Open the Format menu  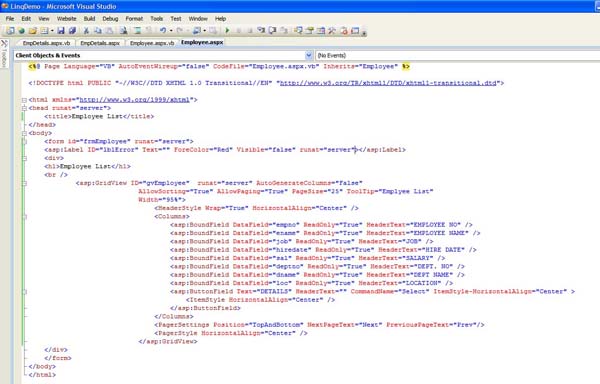click(134, 18)
